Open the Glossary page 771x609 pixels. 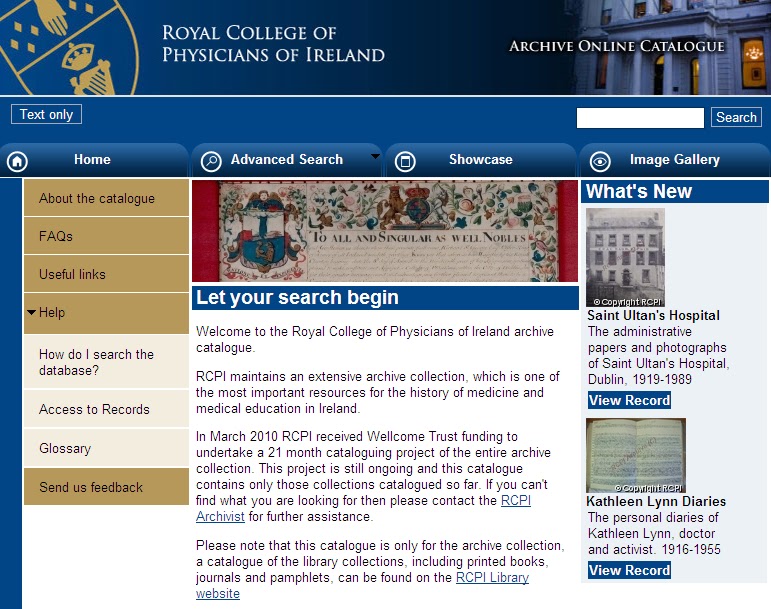pyautogui.click(x=106, y=448)
